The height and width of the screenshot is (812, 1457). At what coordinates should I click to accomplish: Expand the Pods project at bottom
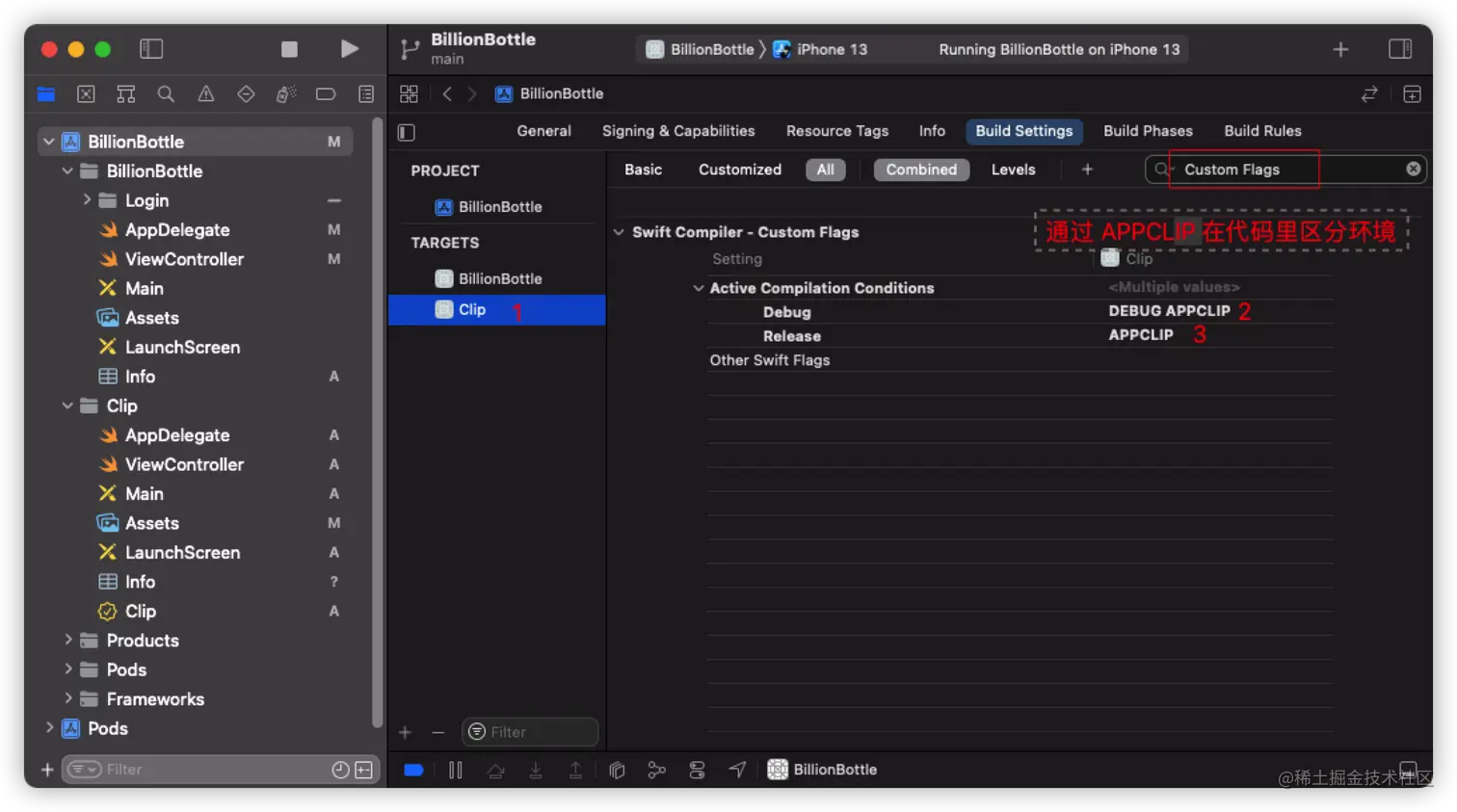(48, 727)
